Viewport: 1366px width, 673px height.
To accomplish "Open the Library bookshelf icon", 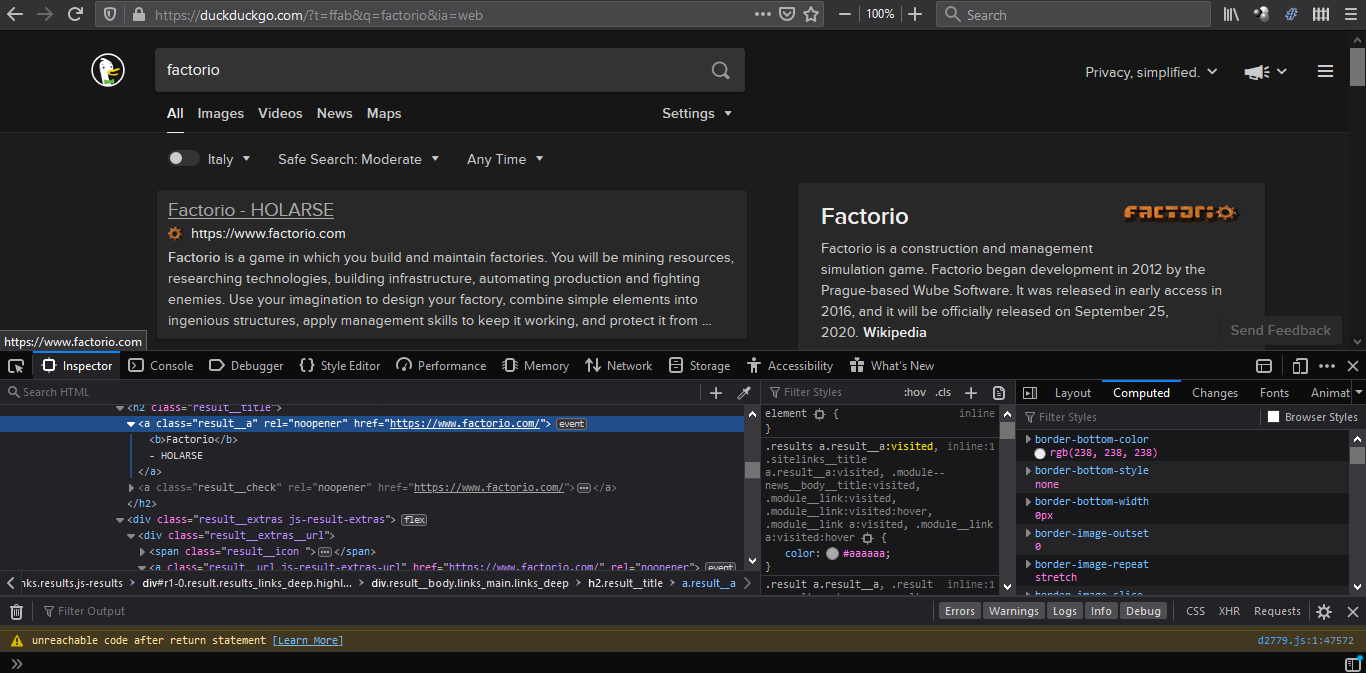I will (x=1231, y=14).
